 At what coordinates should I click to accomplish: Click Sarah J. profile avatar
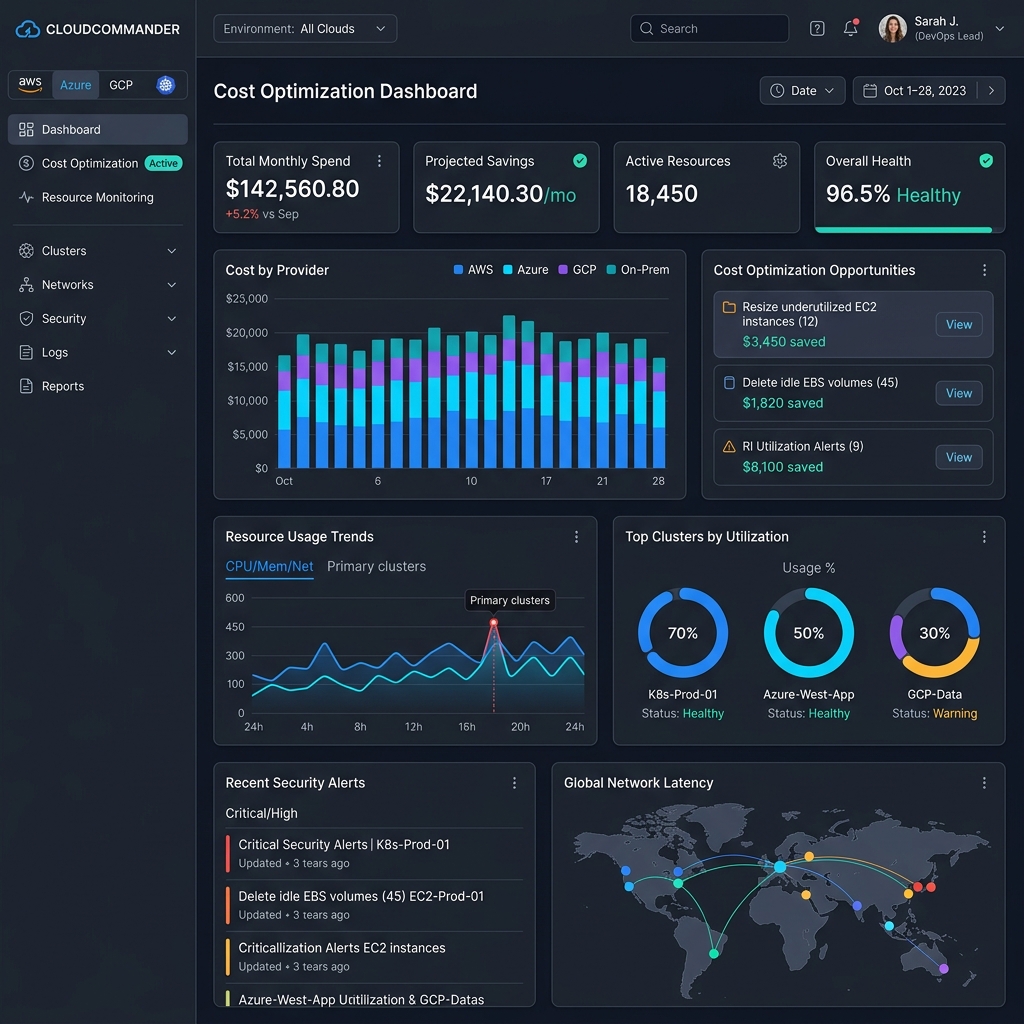point(892,29)
